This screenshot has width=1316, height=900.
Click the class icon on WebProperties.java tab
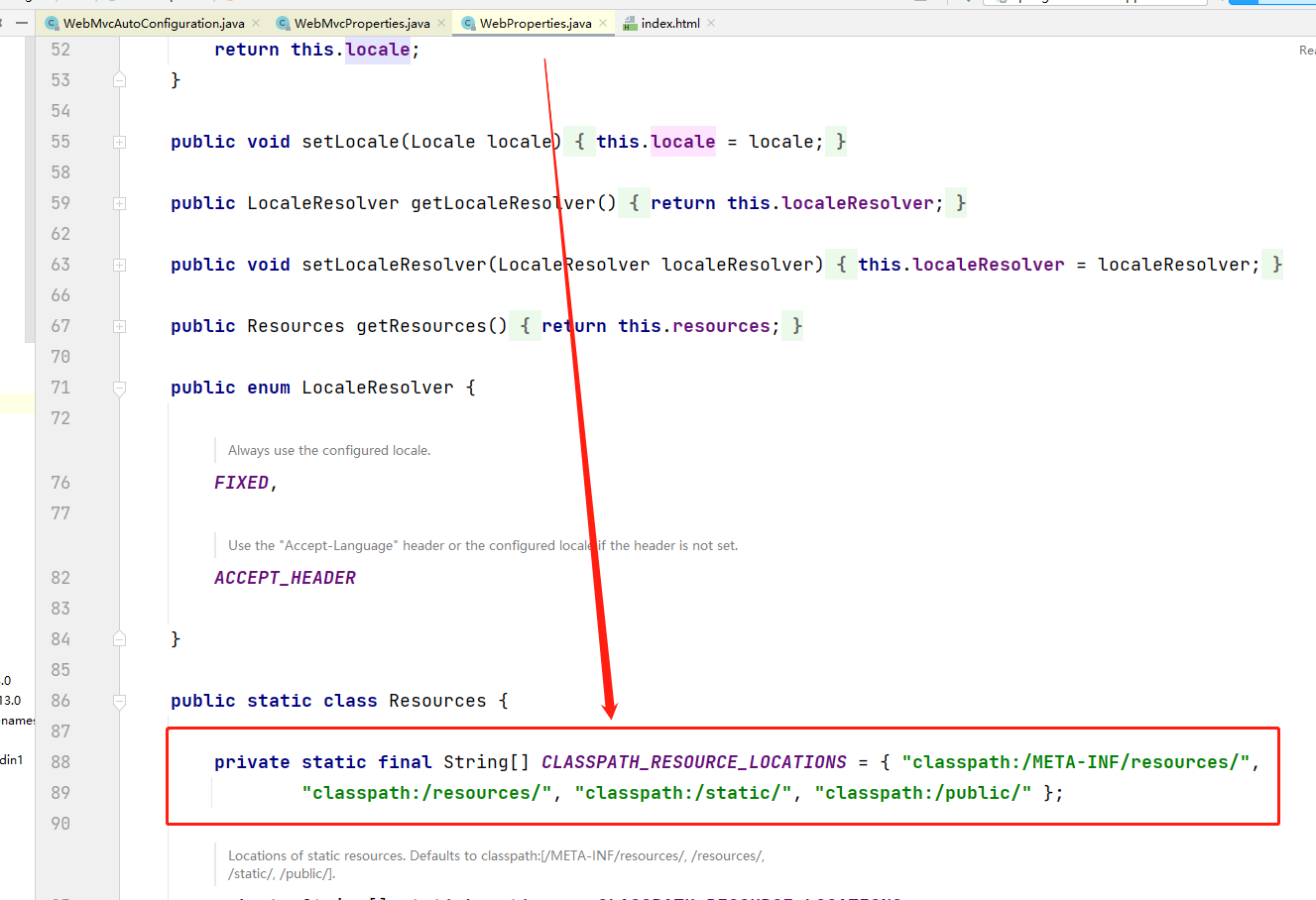[469, 23]
